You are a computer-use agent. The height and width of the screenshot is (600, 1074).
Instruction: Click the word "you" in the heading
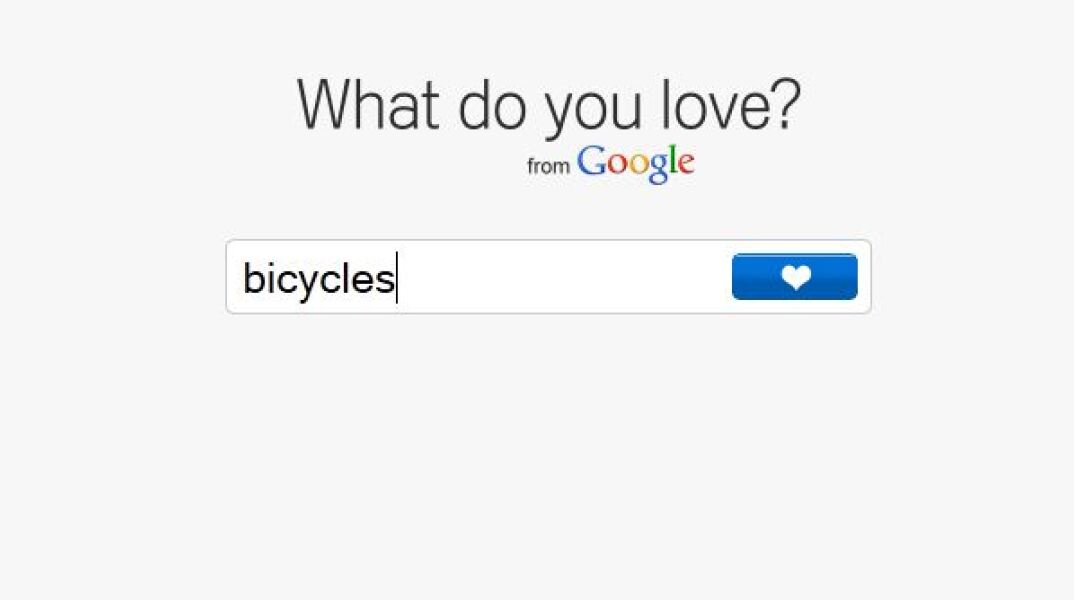click(x=593, y=108)
